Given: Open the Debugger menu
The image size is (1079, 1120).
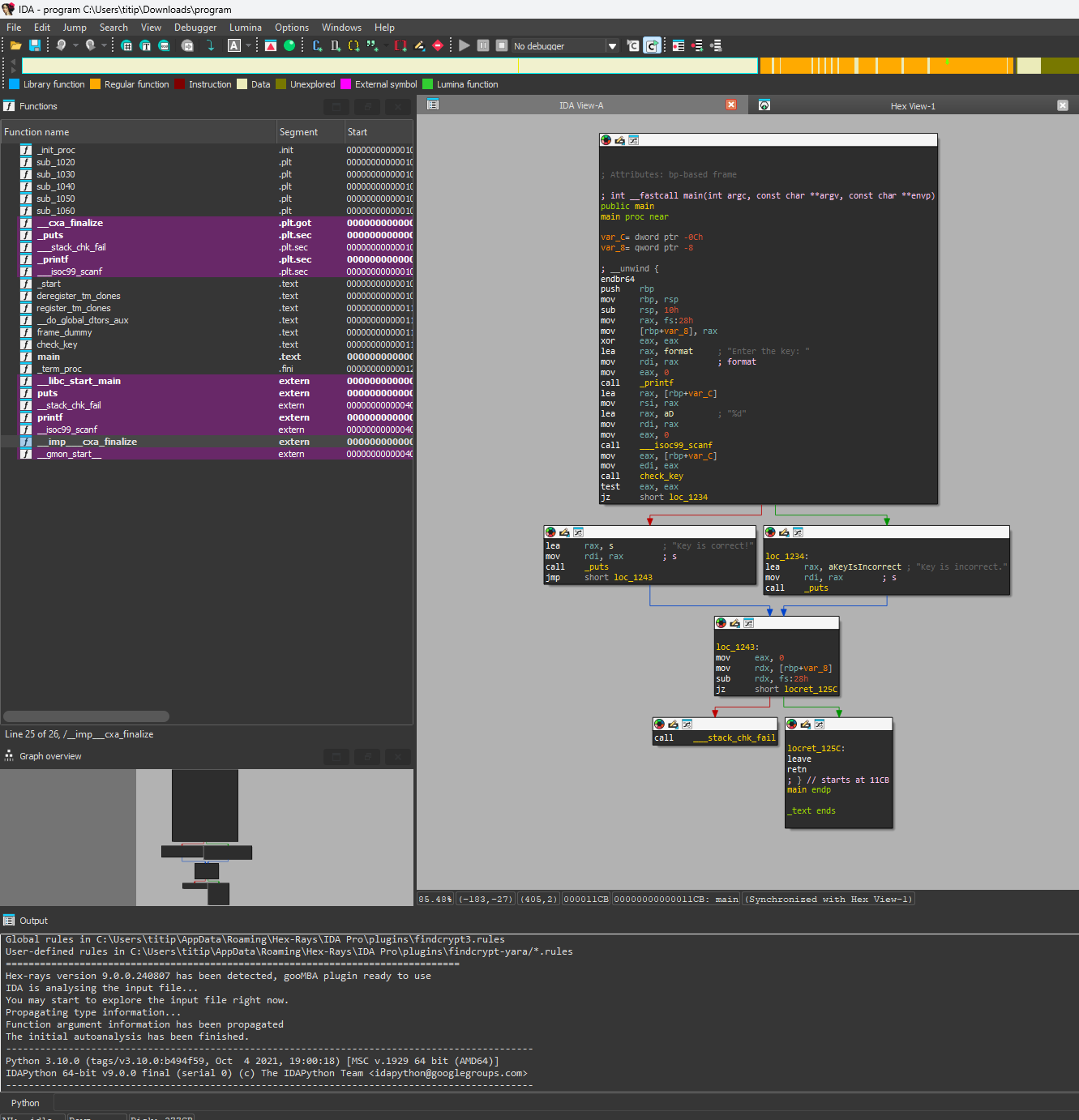Looking at the screenshot, I should click(x=195, y=28).
